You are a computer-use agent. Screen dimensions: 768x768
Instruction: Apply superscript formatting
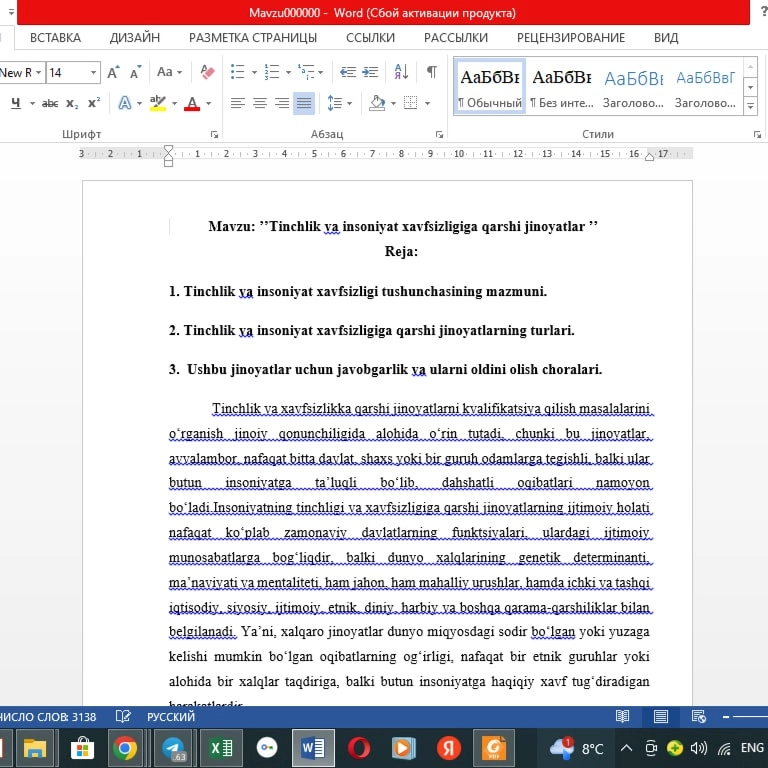pyautogui.click(x=94, y=103)
